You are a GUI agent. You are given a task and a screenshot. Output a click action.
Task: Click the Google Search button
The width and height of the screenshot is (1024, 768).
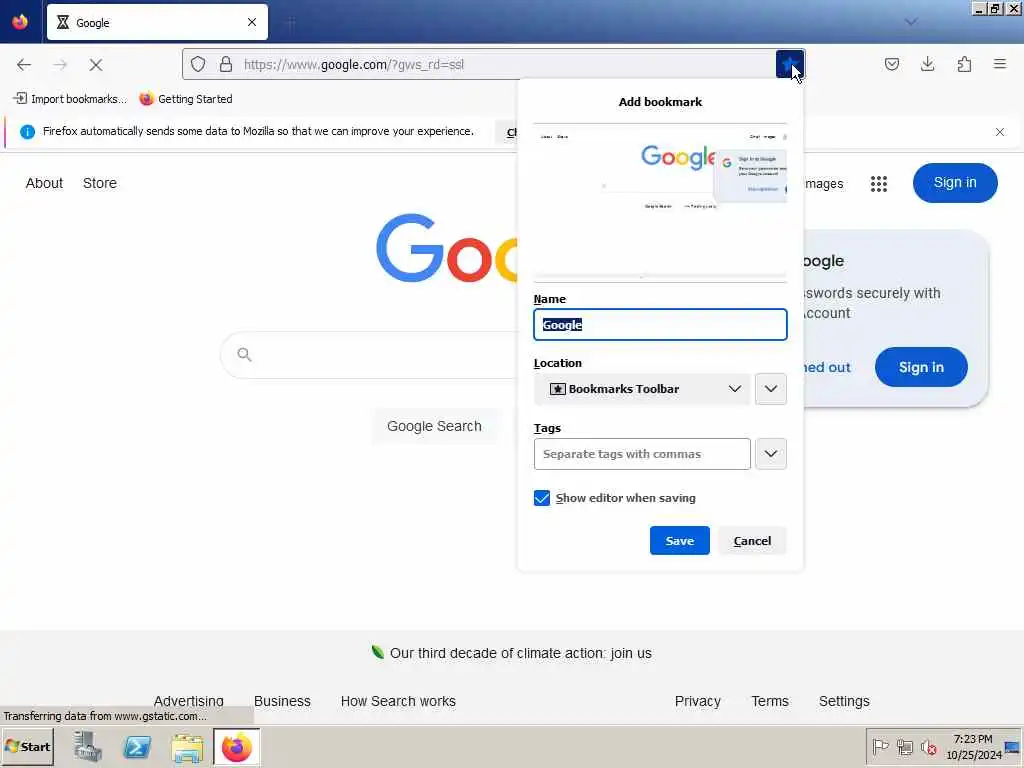(x=434, y=426)
